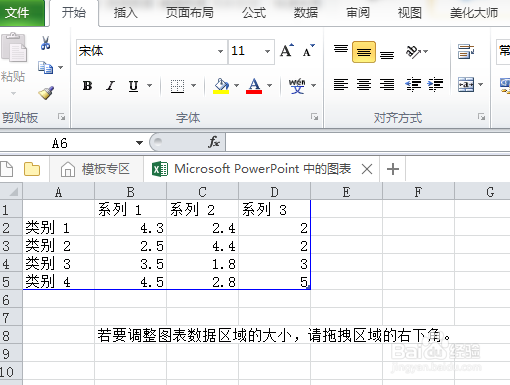Open the Name Box dropdown arrow
The image size is (510, 385).
click(139, 143)
